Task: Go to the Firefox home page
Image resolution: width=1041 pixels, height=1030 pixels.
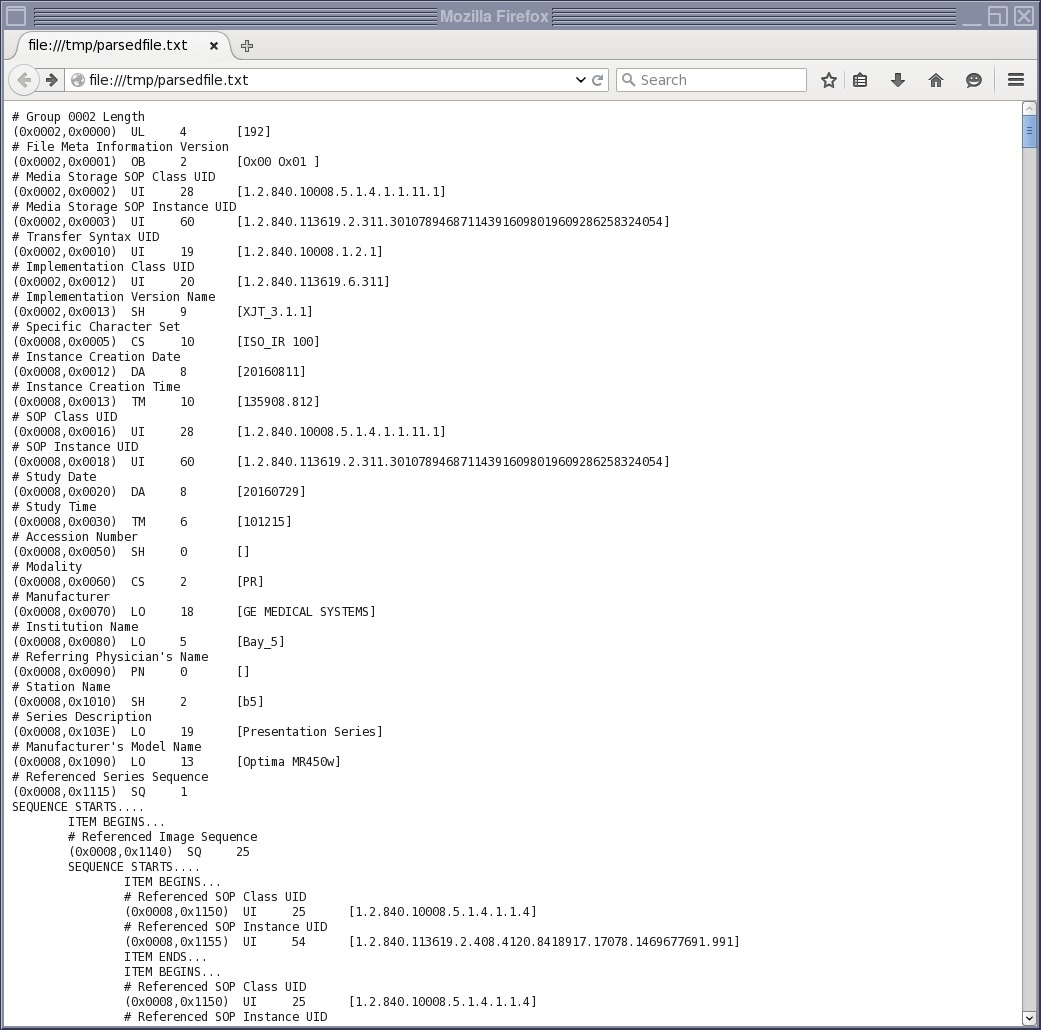Action: pyautogui.click(x=936, y=80)
